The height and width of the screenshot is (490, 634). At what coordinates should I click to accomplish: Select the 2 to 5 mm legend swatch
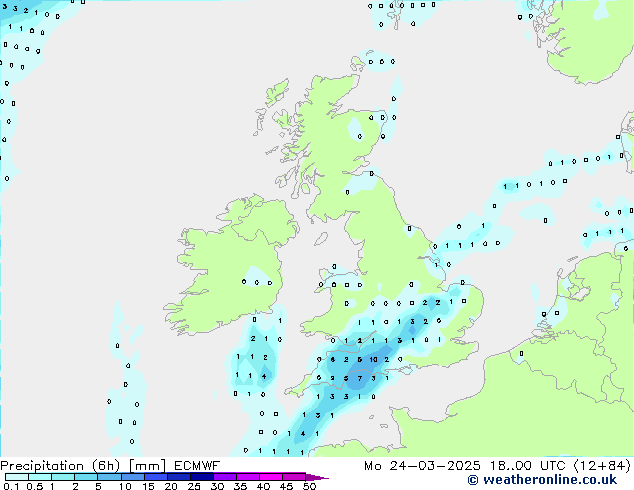[86, 477]
